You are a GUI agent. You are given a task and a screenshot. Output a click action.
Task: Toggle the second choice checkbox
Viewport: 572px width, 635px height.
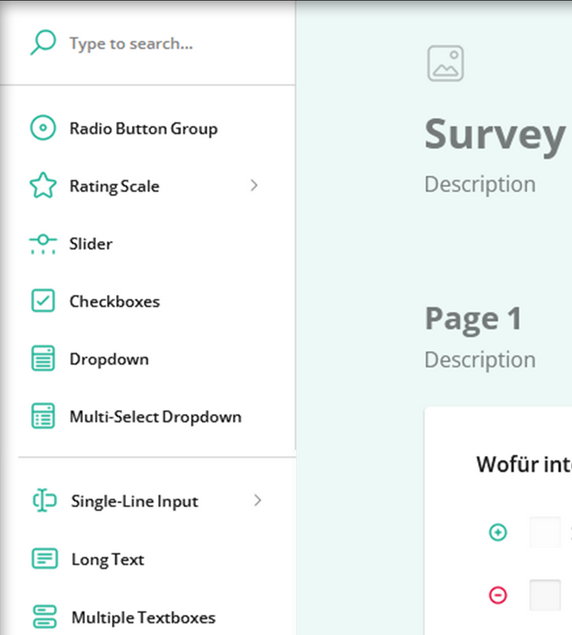click(545, 595)
